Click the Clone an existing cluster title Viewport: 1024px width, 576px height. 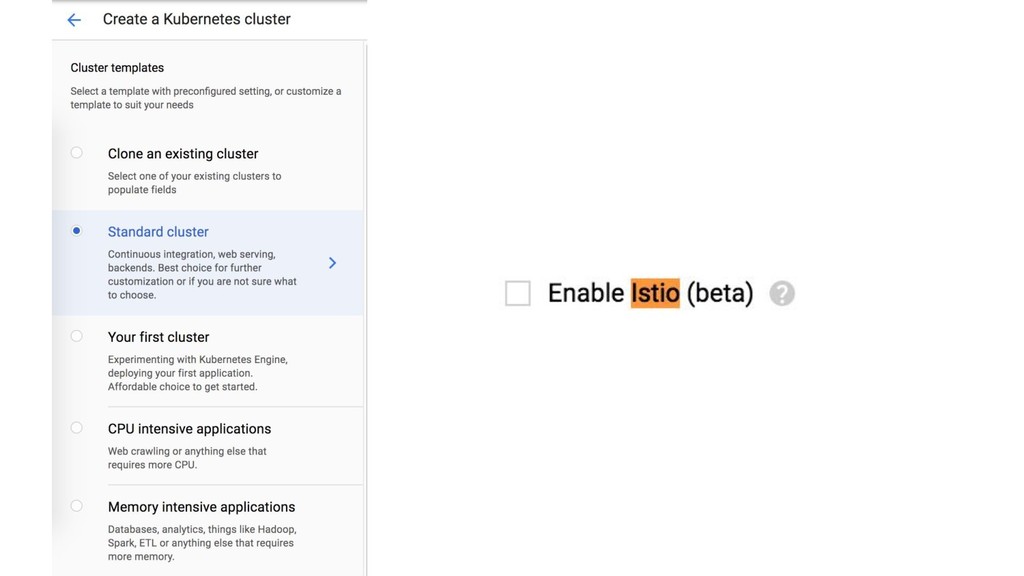[183, 154]
